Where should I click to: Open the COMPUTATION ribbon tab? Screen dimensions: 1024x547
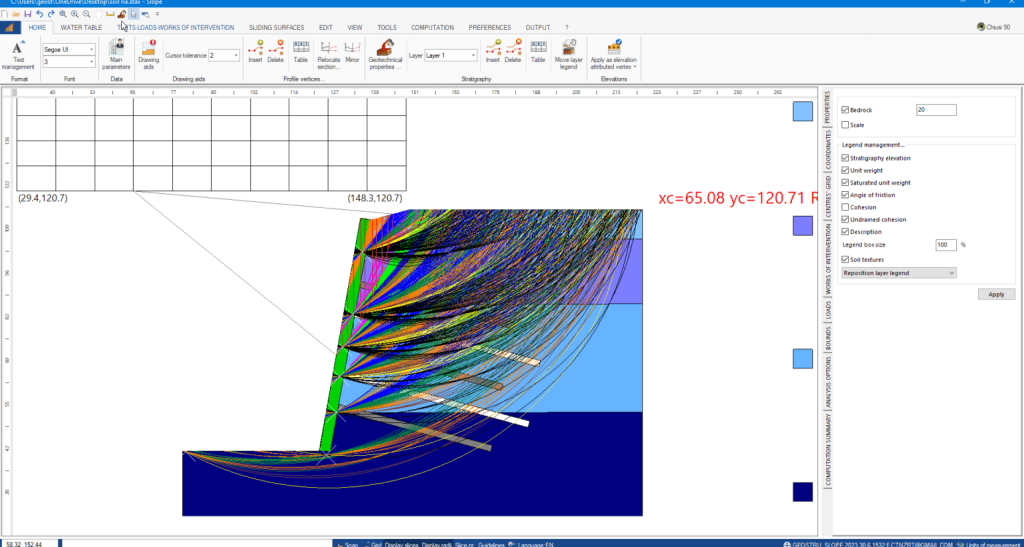pyautogui.click(x=432, y=28)
